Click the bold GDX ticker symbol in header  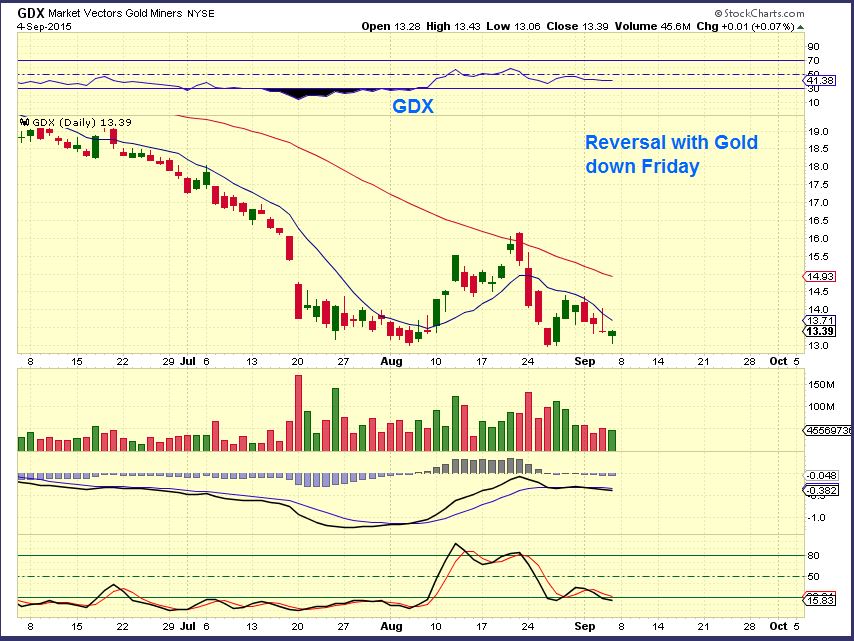(30, 13)
